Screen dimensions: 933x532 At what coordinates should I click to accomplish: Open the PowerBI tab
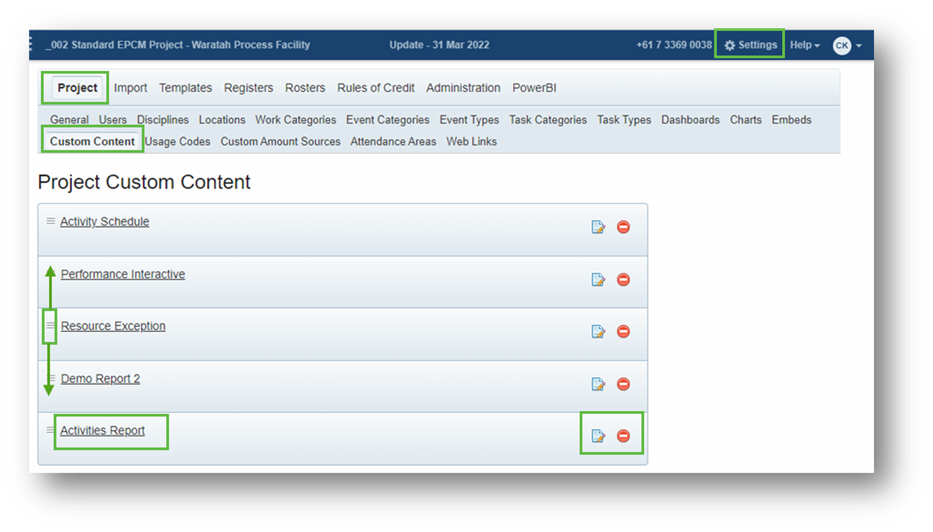coord(534,87)
